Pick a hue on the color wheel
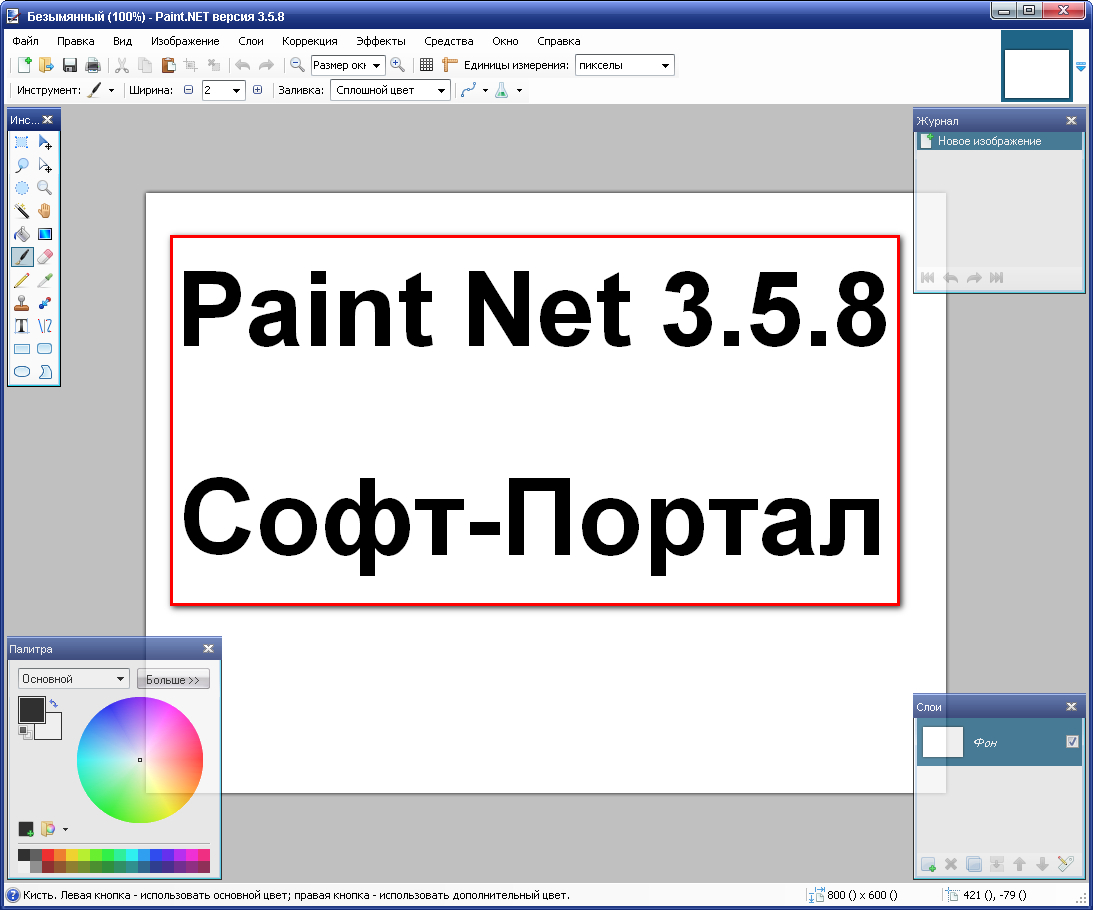This screenshot has height=910, width=1093. 139,759
